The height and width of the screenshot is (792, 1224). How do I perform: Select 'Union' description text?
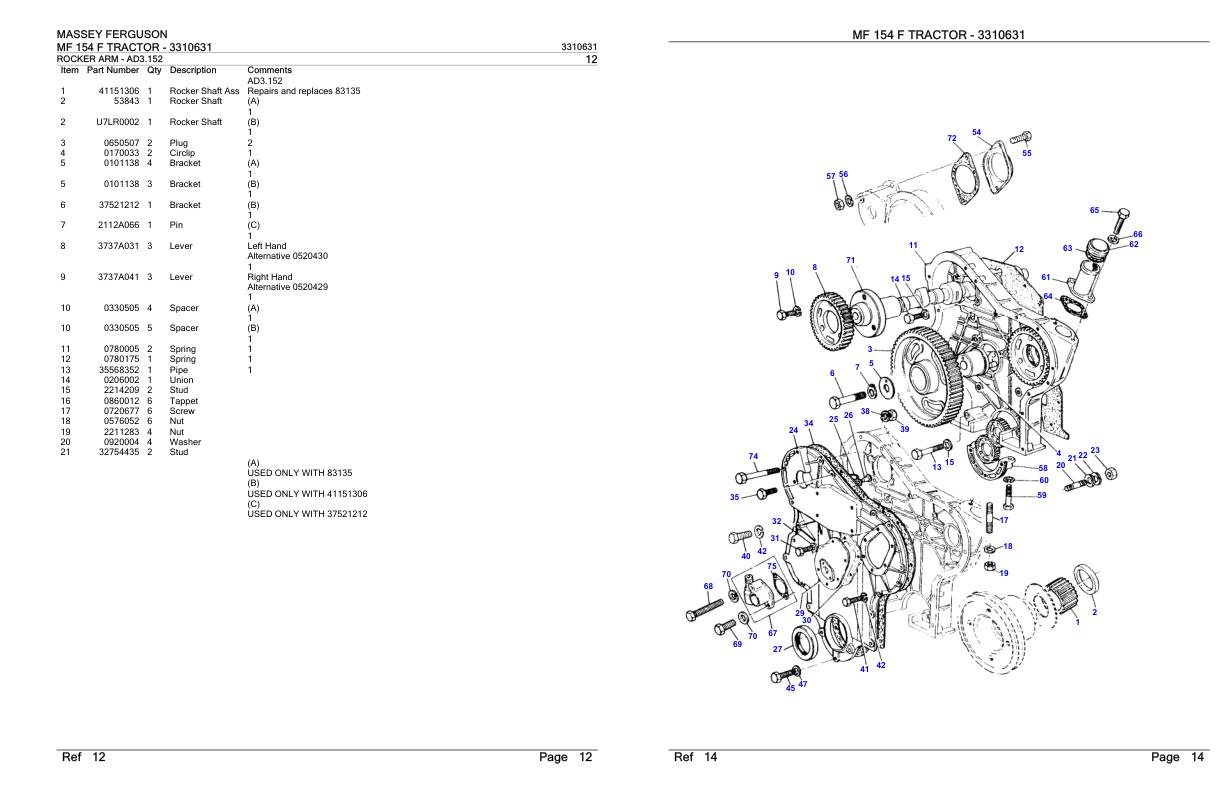point(183,380)
